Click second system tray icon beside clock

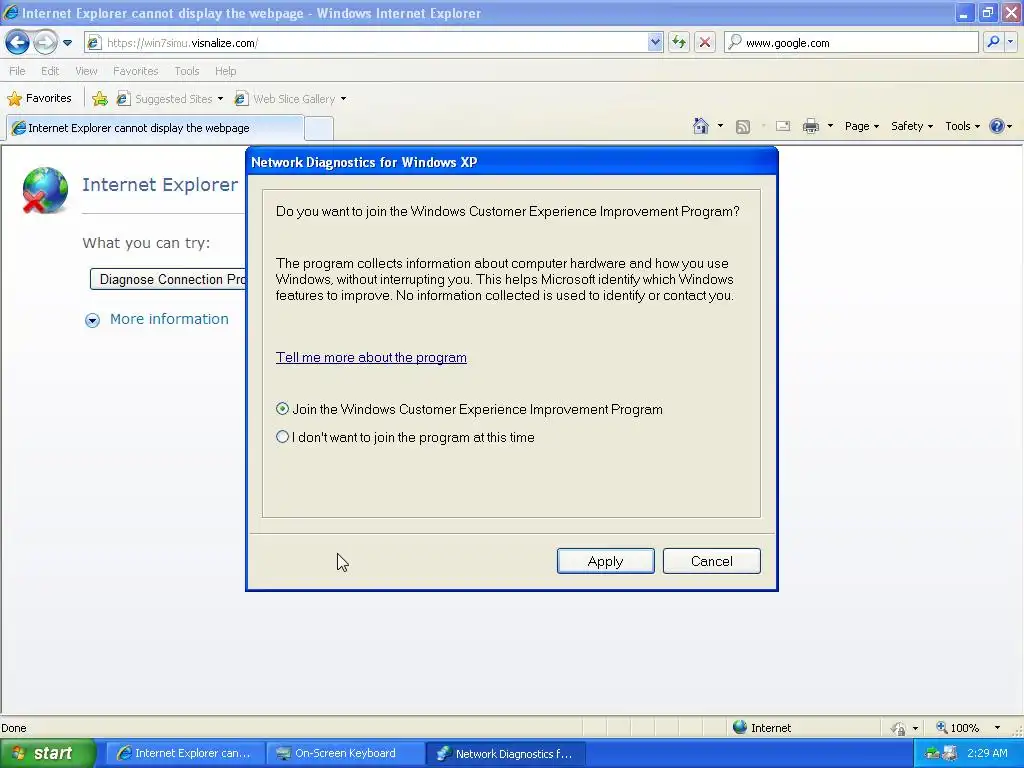point(950,754)
